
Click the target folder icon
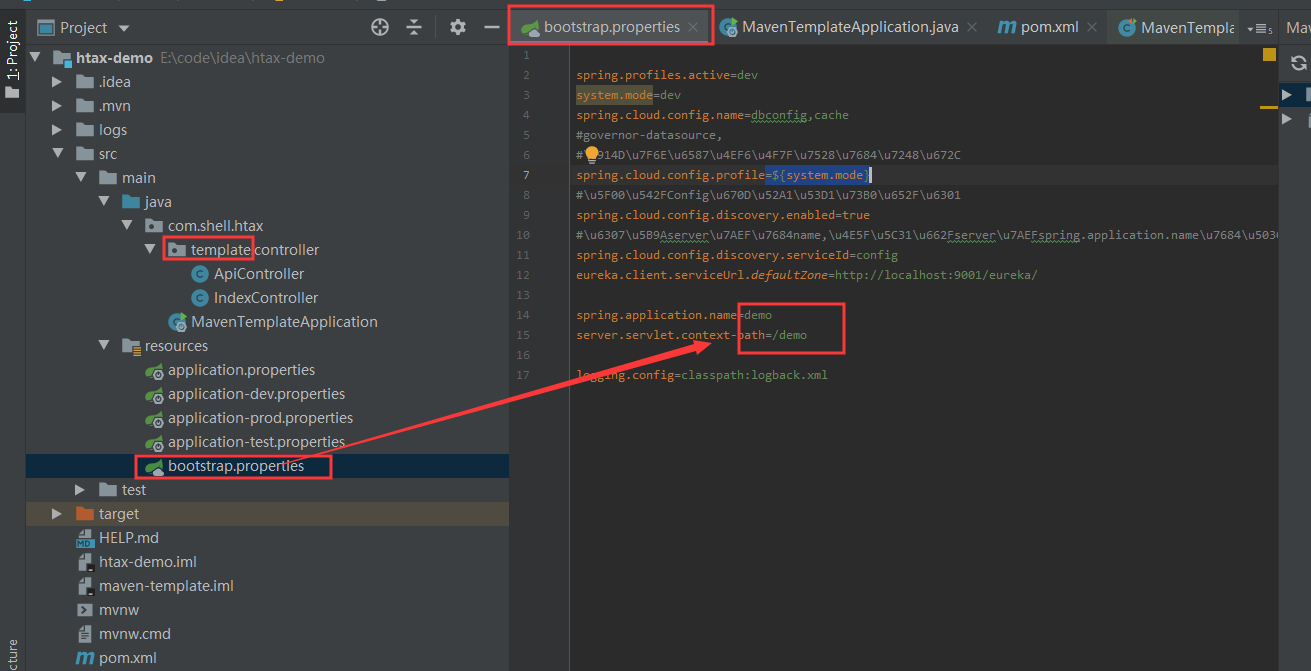(85, 514)
